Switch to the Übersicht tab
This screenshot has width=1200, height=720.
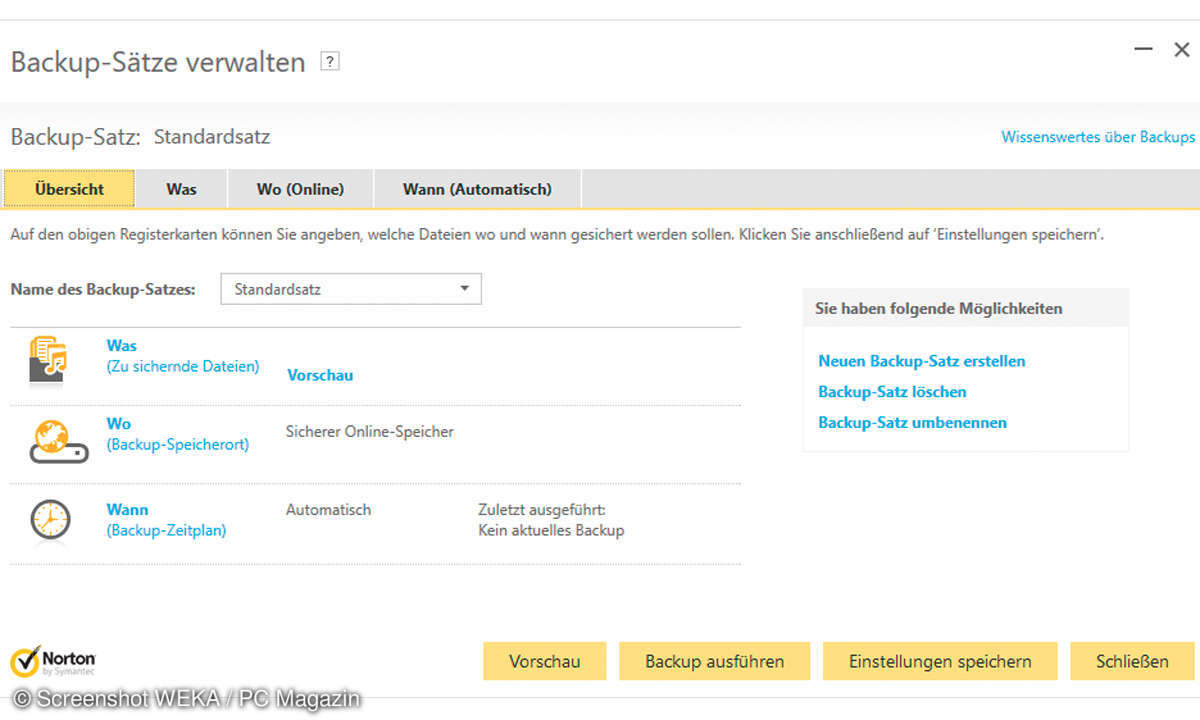click(x=69, y=189)
